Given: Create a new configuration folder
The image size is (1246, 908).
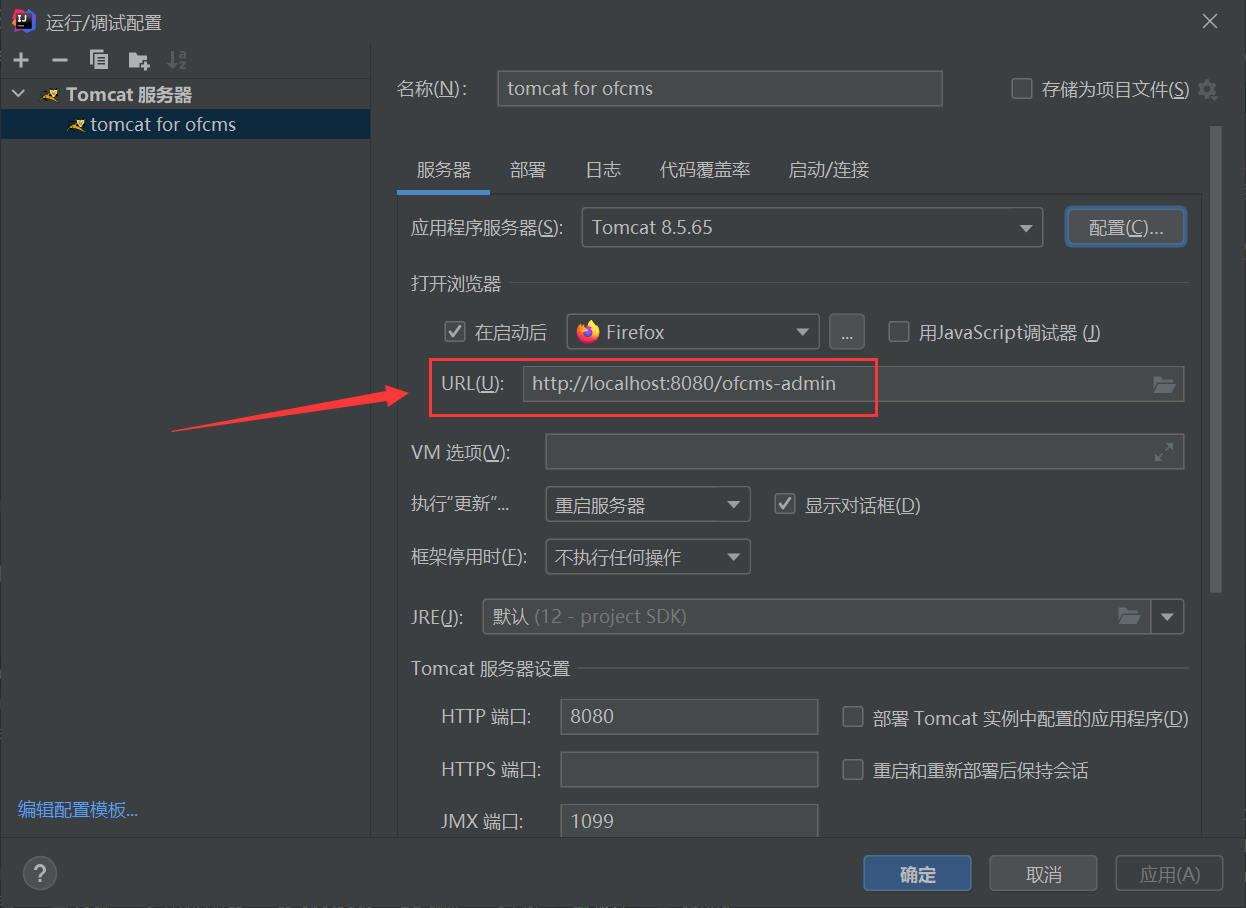Looking at the screenshot, I should 138,60.
